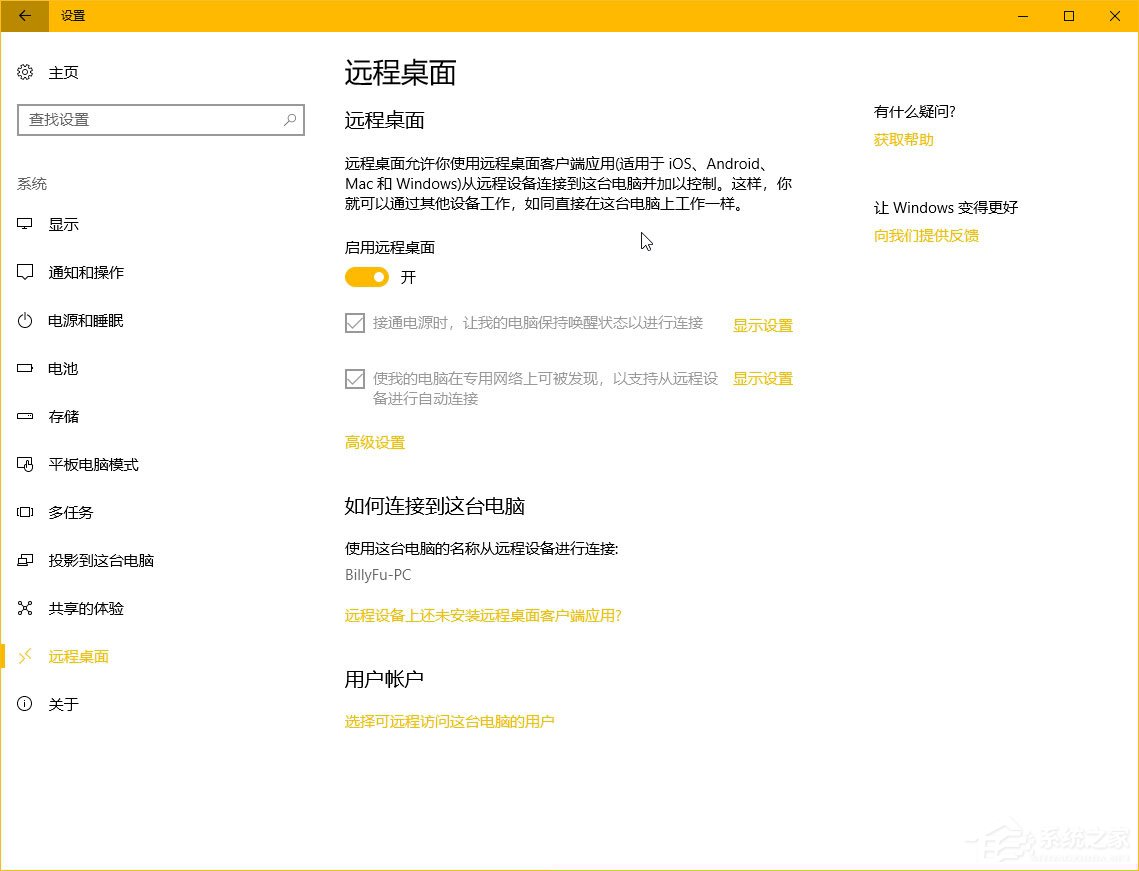Image resolution: width=1139 pixels, height=871 pixels.
Task: Click the 电池 (Battery) sidebar icon
Action: (63, 368)
